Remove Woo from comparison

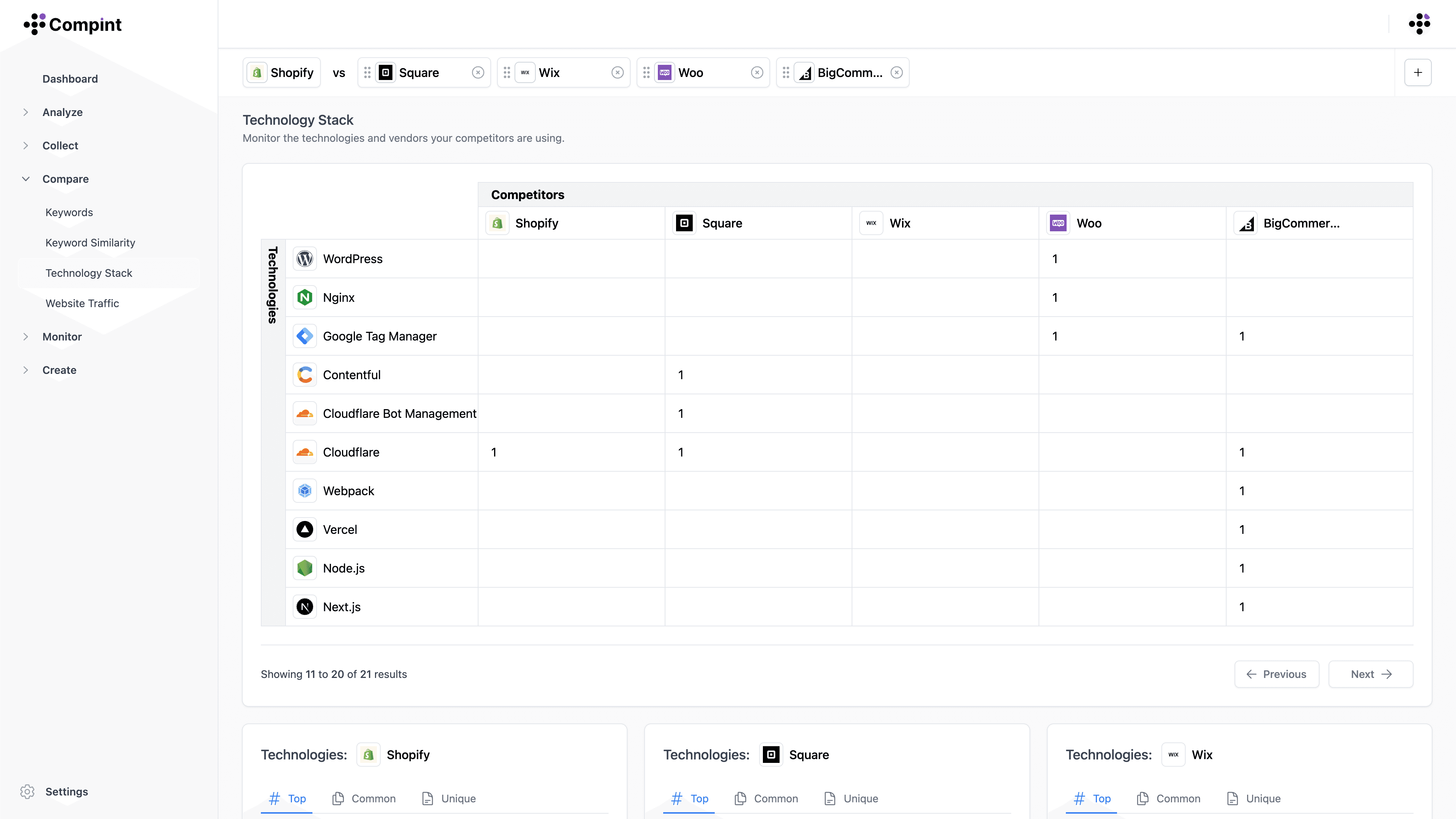point(758,72)
